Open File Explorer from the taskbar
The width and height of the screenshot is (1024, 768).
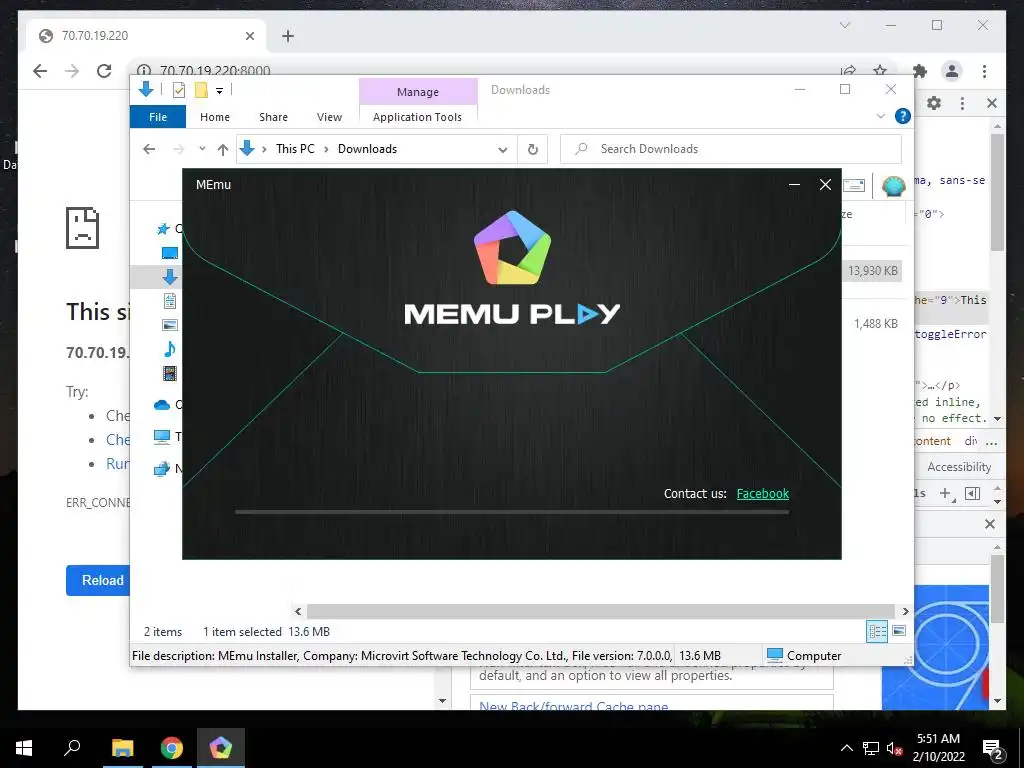(122, 748)
